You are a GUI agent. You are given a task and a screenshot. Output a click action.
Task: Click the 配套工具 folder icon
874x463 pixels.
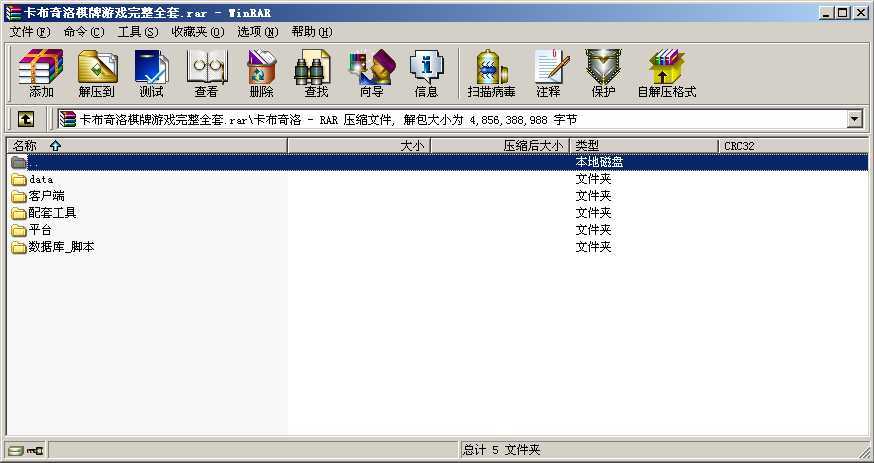point(20,213)
